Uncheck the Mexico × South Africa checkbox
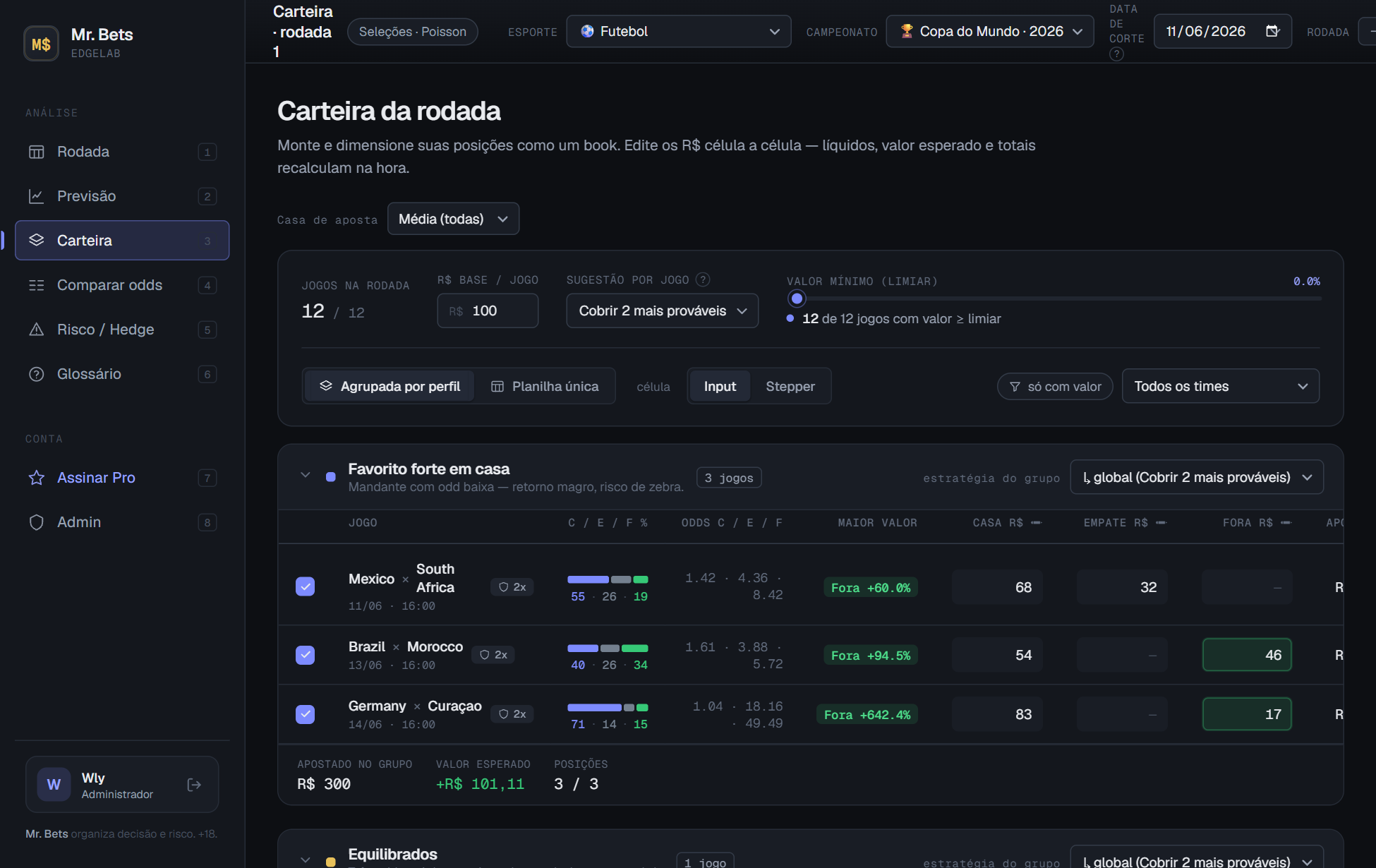The image size is (1376, 868). [305, 586]
